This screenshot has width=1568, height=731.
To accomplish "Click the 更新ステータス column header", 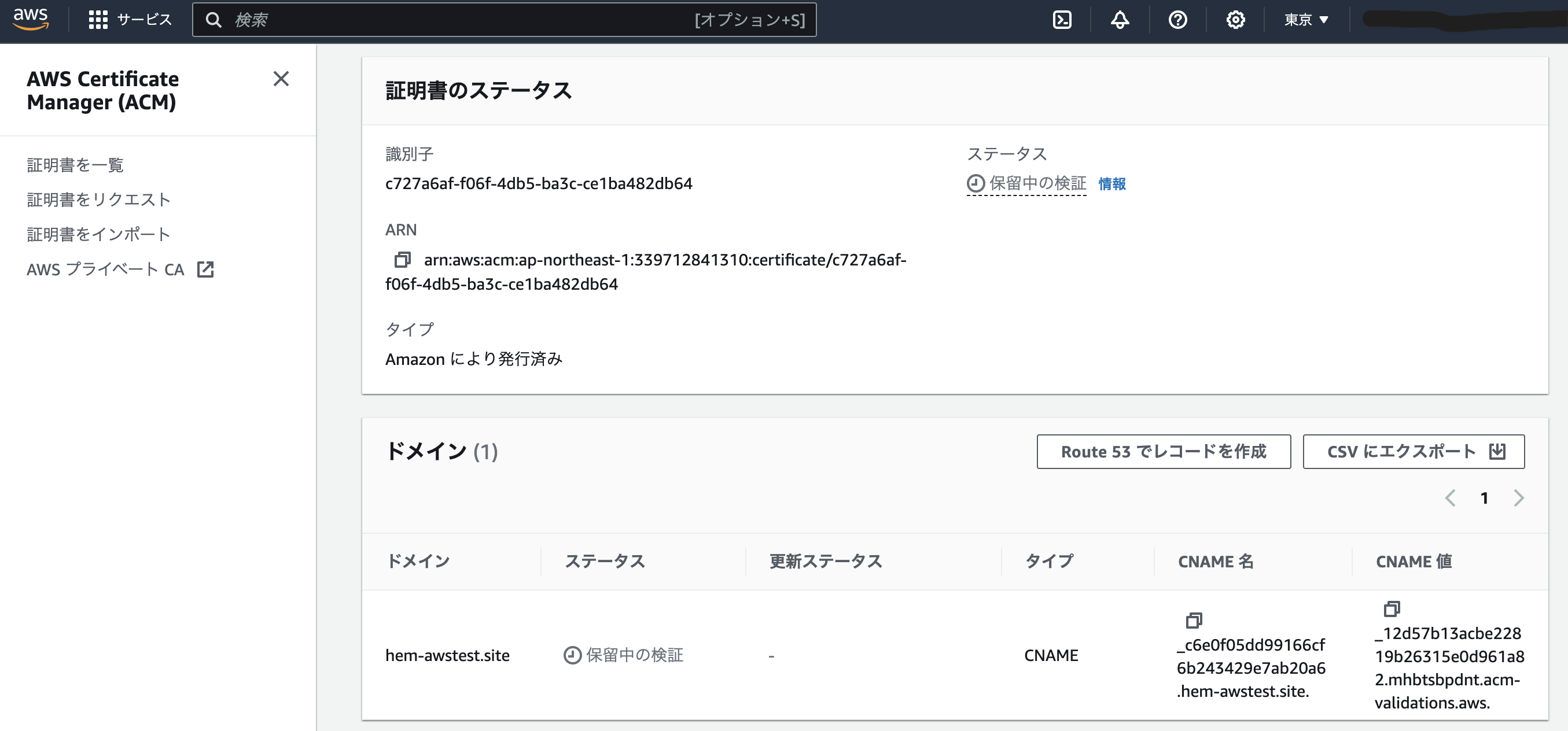I will [x=826, y=561].
